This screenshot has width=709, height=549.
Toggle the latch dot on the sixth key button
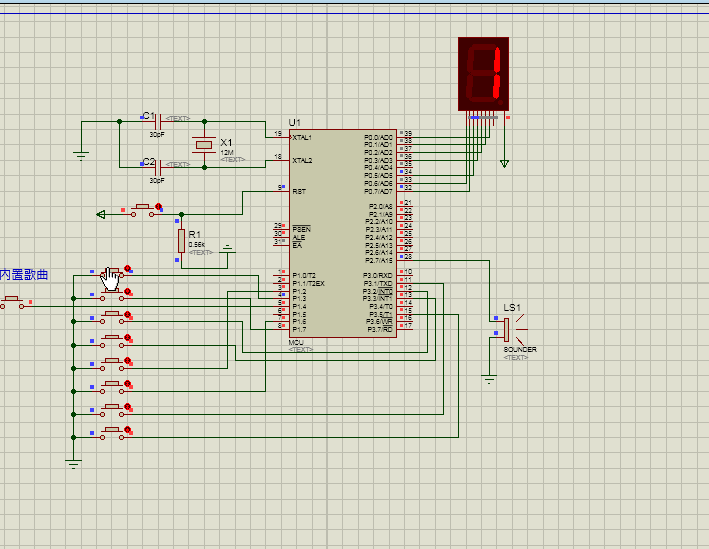[x=128, y=383]
